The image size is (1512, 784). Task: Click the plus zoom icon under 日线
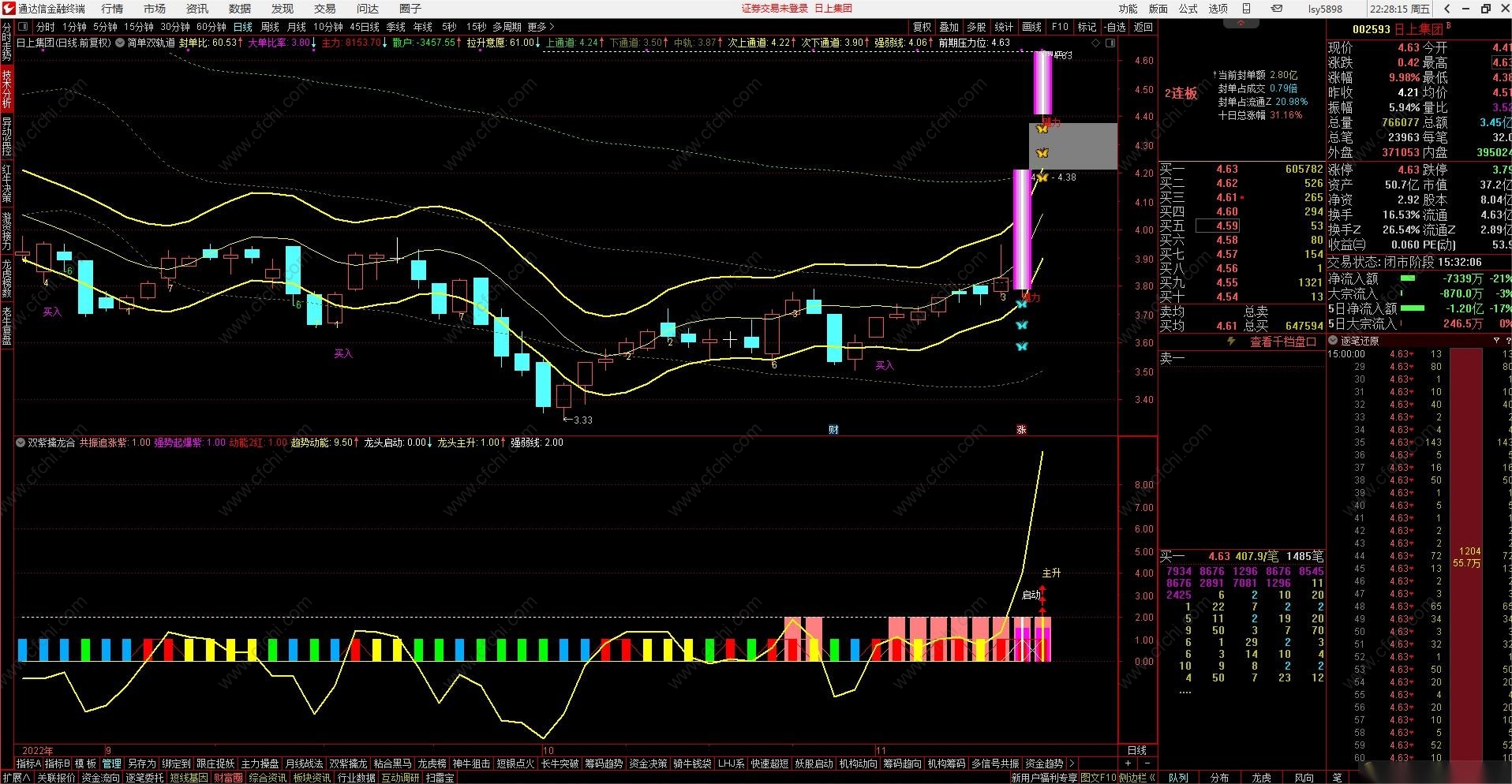[1128, 763]
